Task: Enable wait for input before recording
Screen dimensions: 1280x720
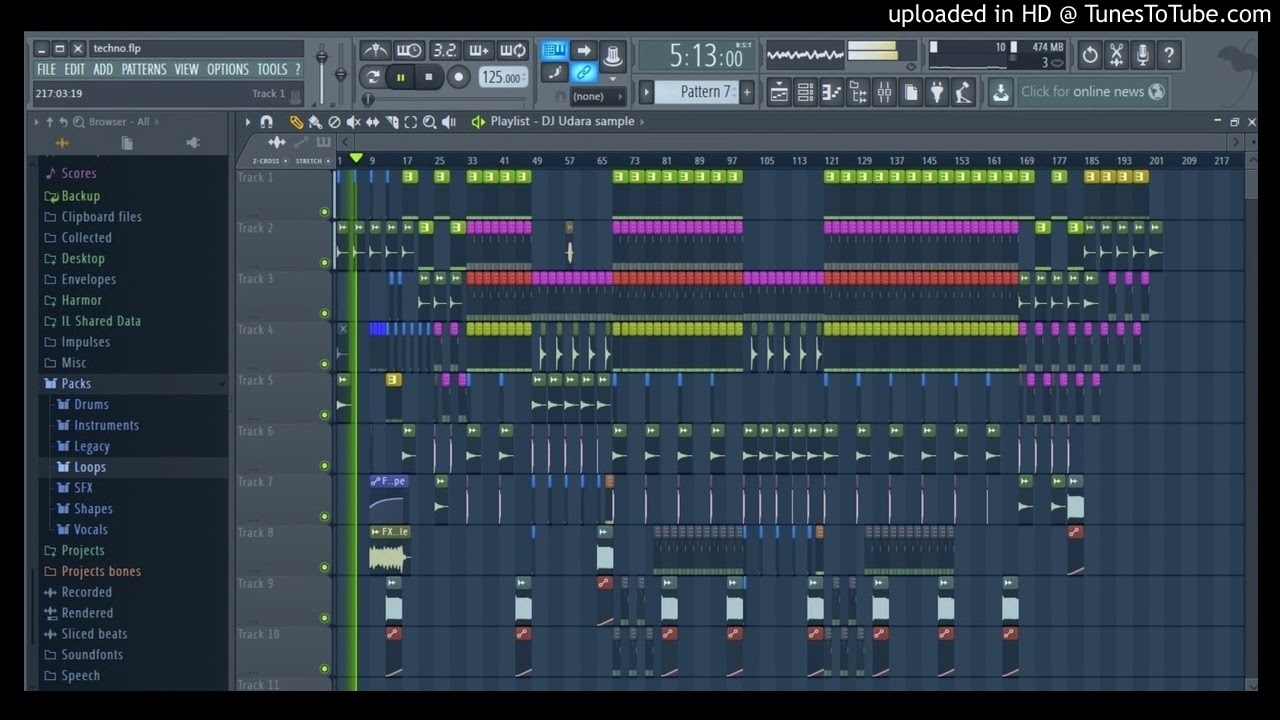Action: point(409,51)
